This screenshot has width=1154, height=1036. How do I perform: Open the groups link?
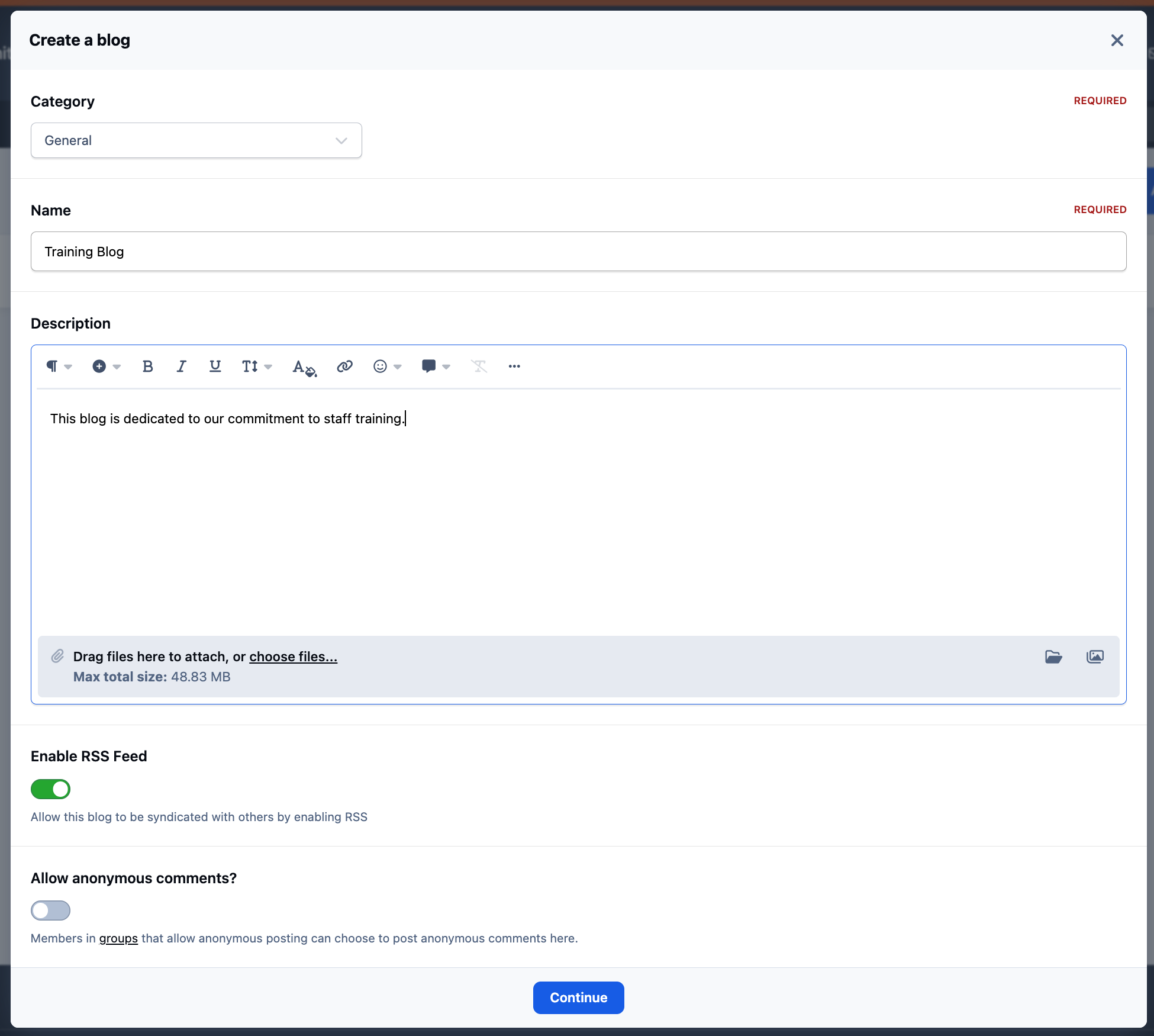[x=118, y=938]
